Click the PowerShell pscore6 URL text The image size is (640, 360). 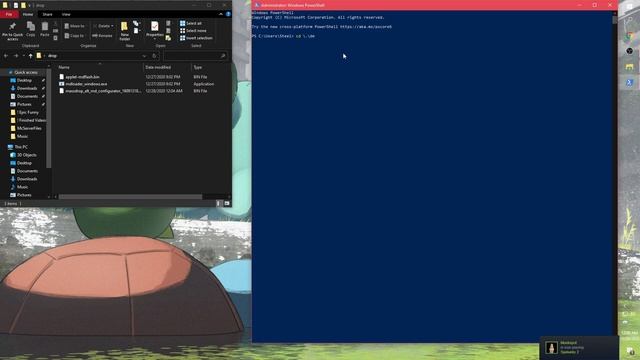pyautogui.click(x=366, y=27)
